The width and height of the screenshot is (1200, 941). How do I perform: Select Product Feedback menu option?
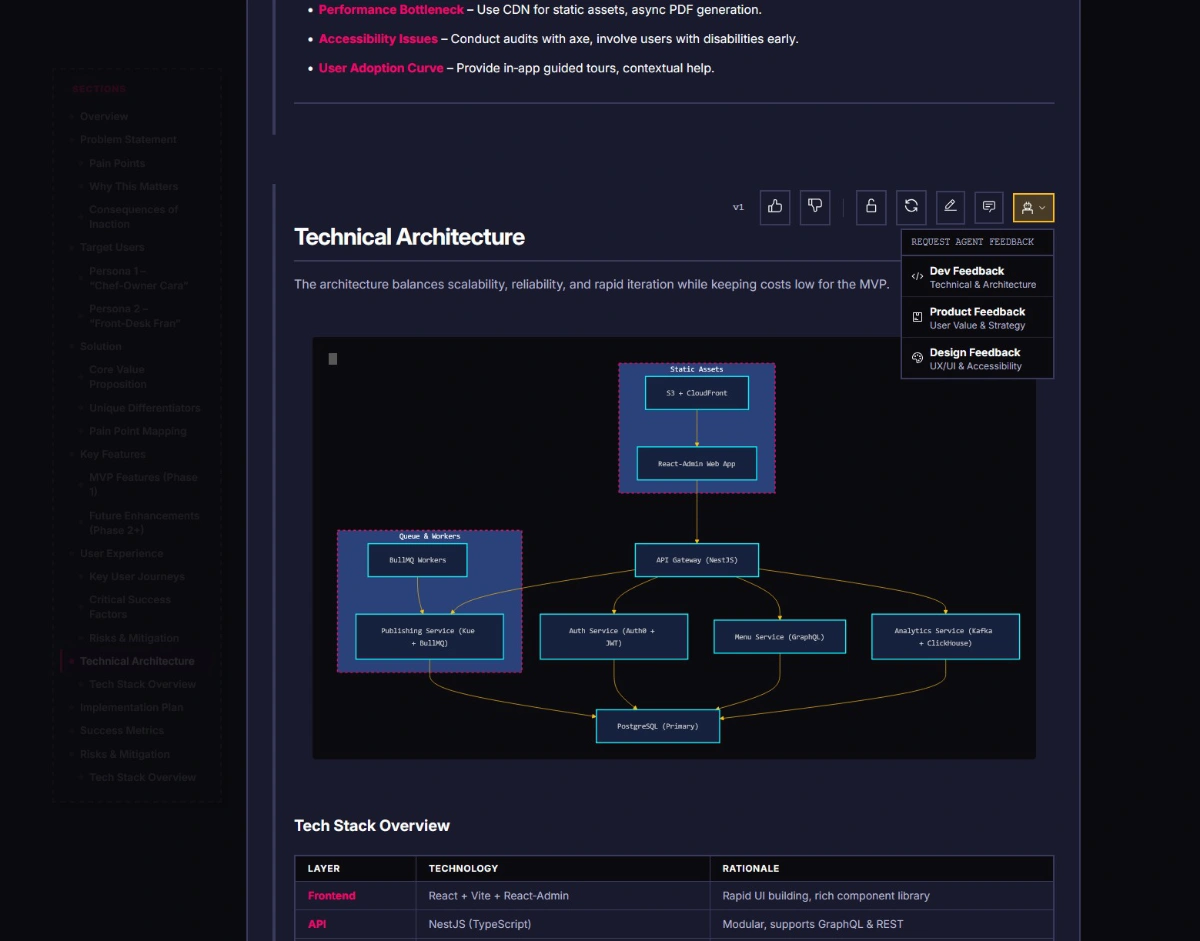(977, 318)
